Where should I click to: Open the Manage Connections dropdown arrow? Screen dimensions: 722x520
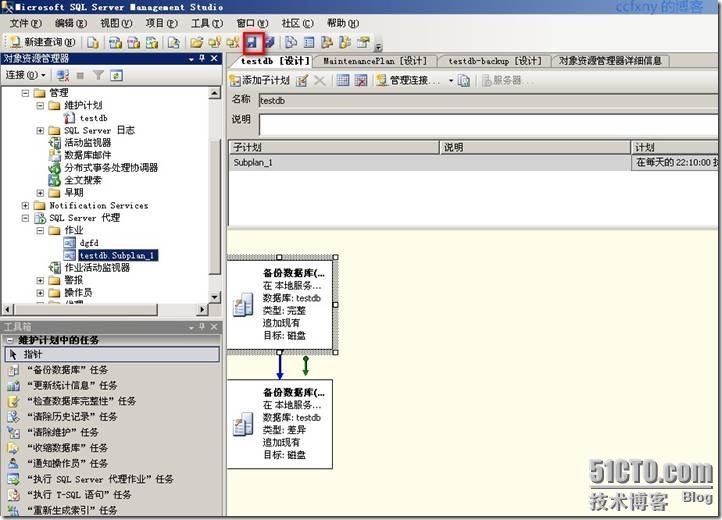tap(451, 81)
